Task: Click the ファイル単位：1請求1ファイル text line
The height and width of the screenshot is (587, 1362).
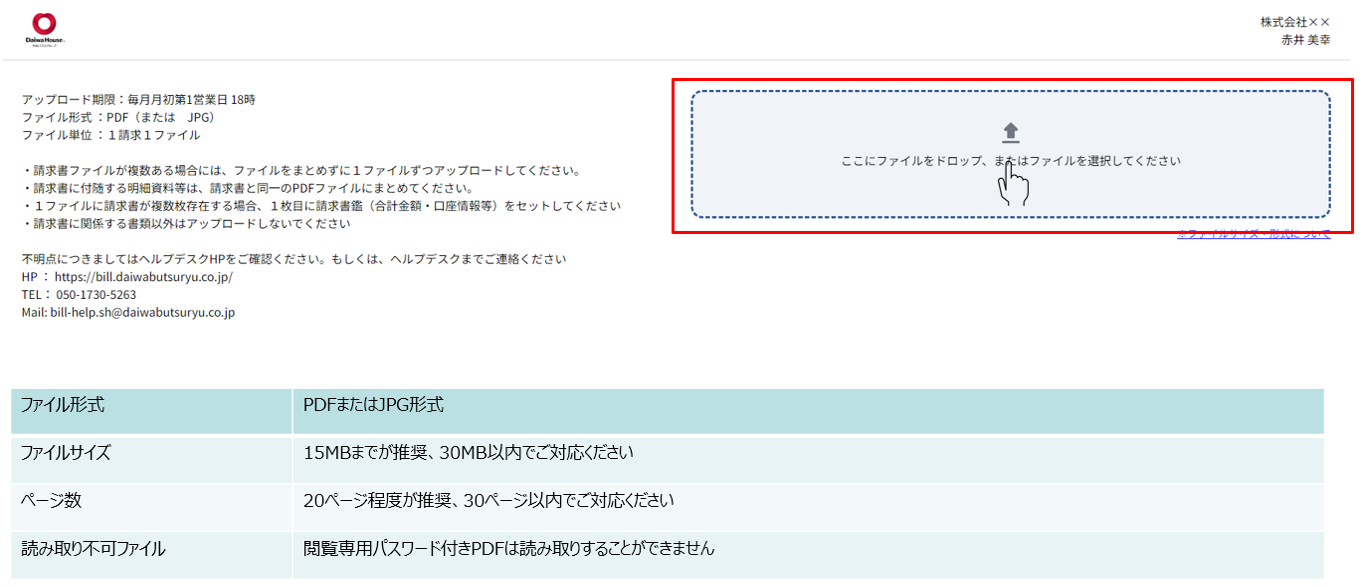Action: [x=110, y=135]
